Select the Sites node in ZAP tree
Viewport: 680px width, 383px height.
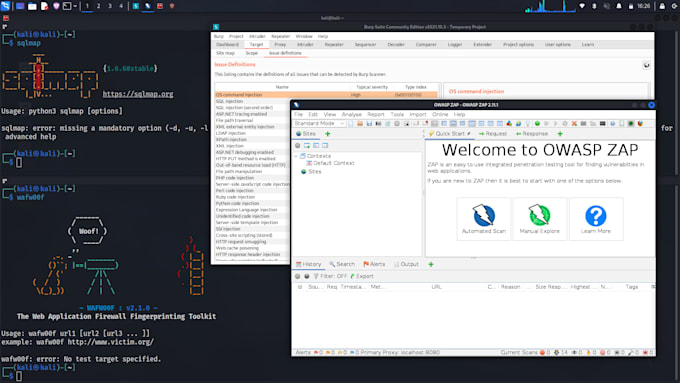311,172
